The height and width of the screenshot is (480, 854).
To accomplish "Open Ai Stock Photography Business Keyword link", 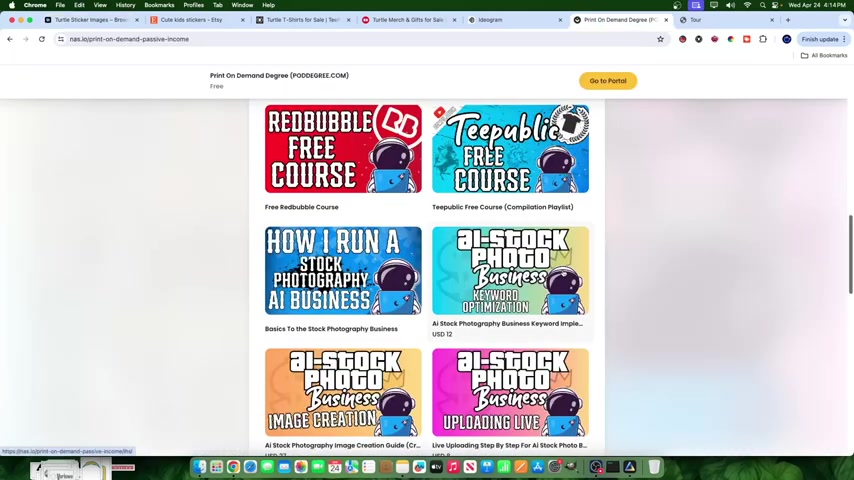I will pyautogui.click(x=508, y=324).
